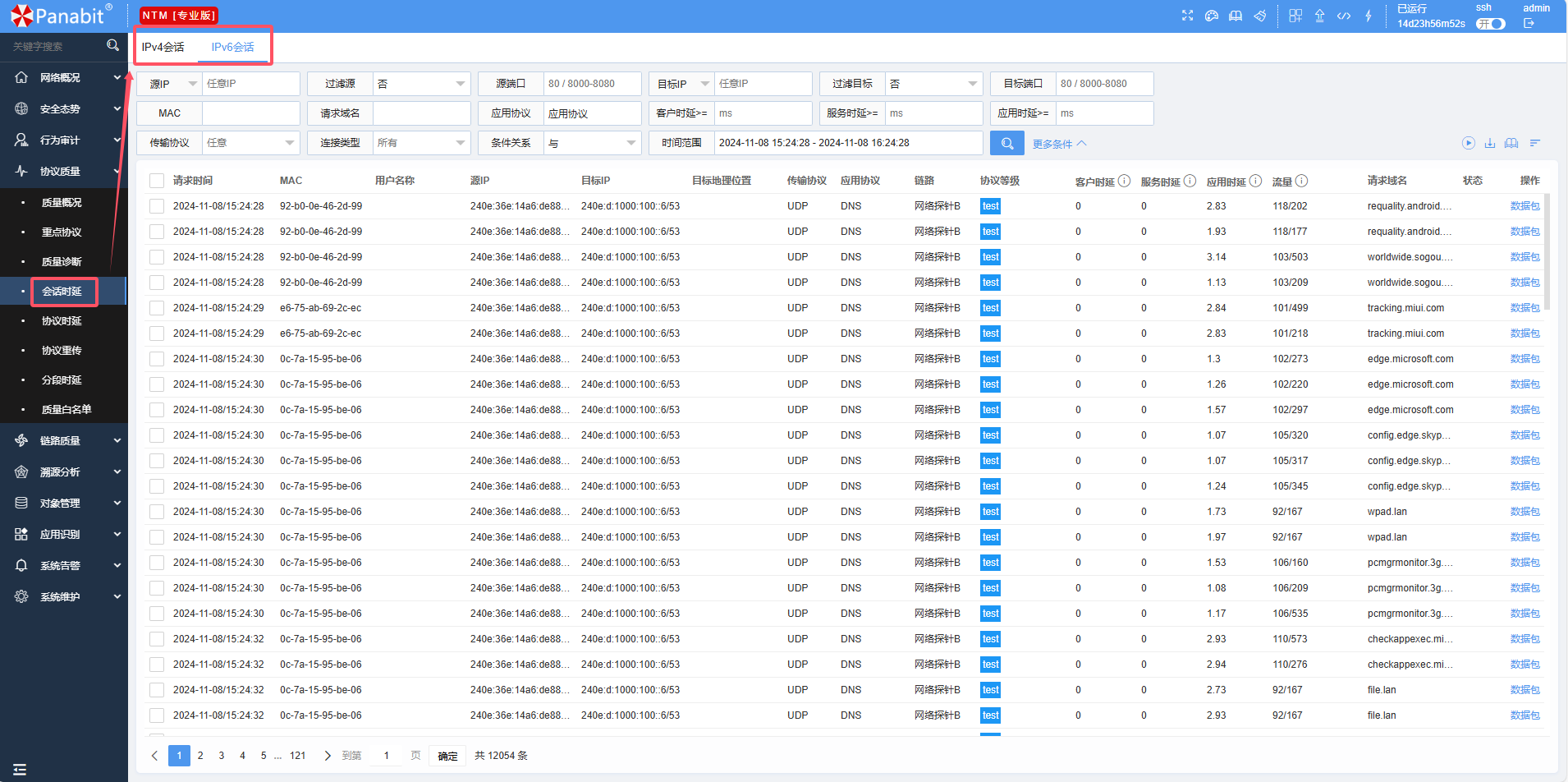
Task: Go to previous page arrow in pagination
Action: pyautogui.click(x=154, y=756)
